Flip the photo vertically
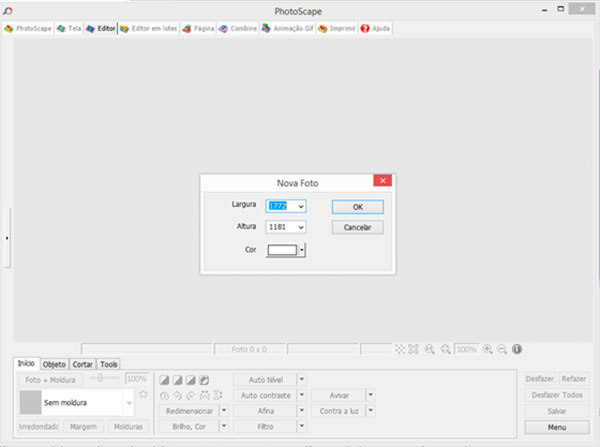This screenshot has height=447, width=600. (x=218, y=395)
